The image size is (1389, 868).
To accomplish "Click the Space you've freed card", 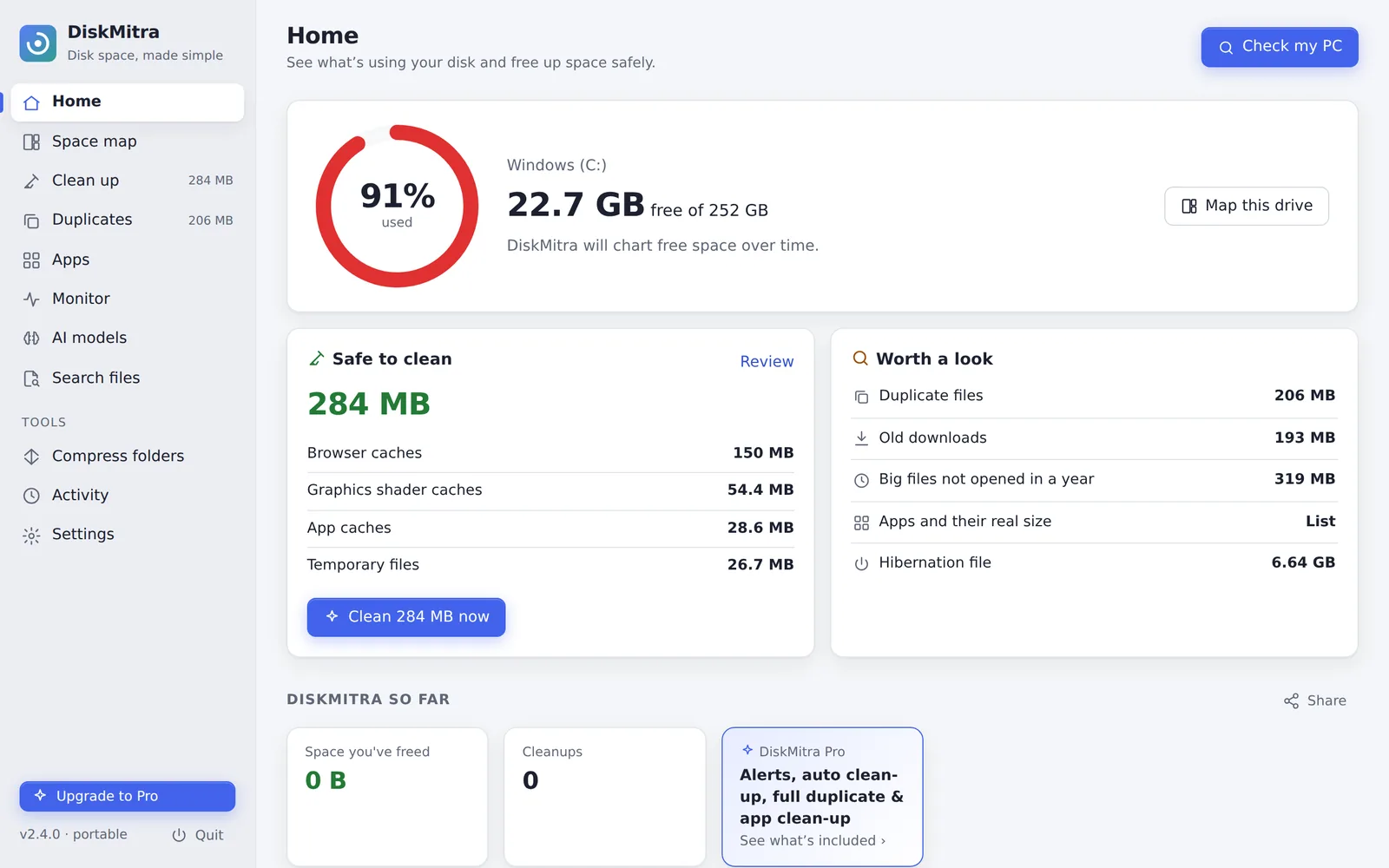I will point(387,797).
